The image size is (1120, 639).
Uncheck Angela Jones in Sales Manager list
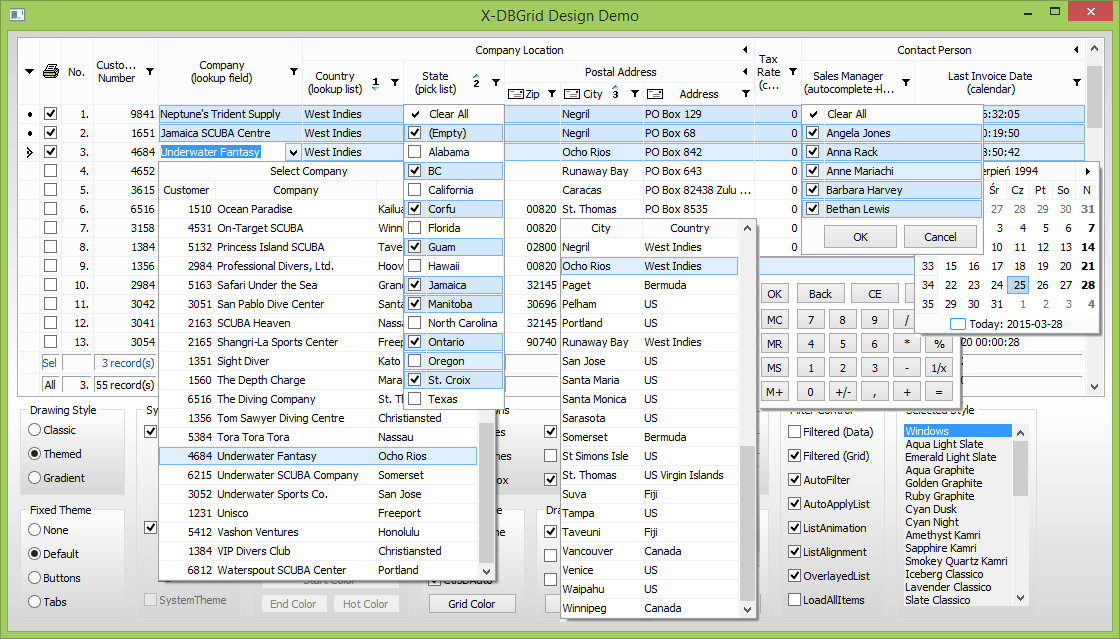(813, 133)
